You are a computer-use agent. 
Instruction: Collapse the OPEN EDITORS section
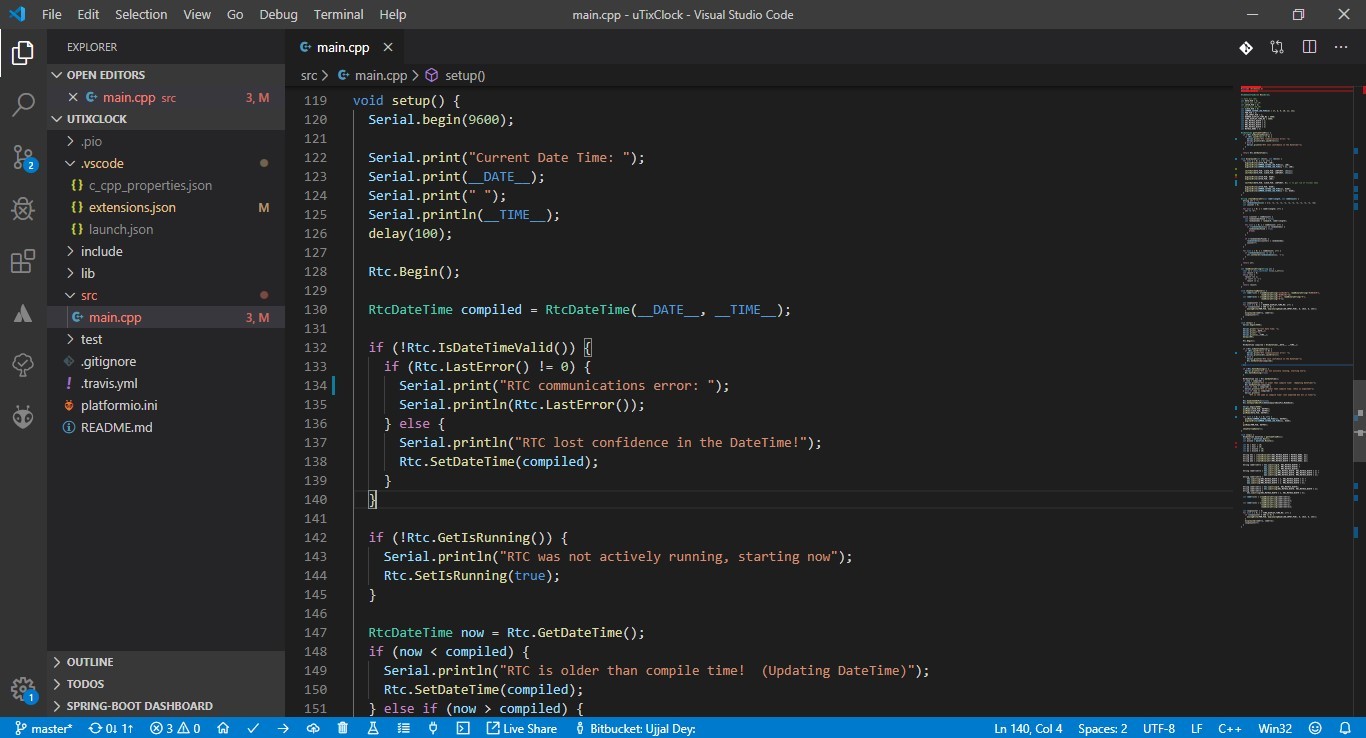click(105, 75)
